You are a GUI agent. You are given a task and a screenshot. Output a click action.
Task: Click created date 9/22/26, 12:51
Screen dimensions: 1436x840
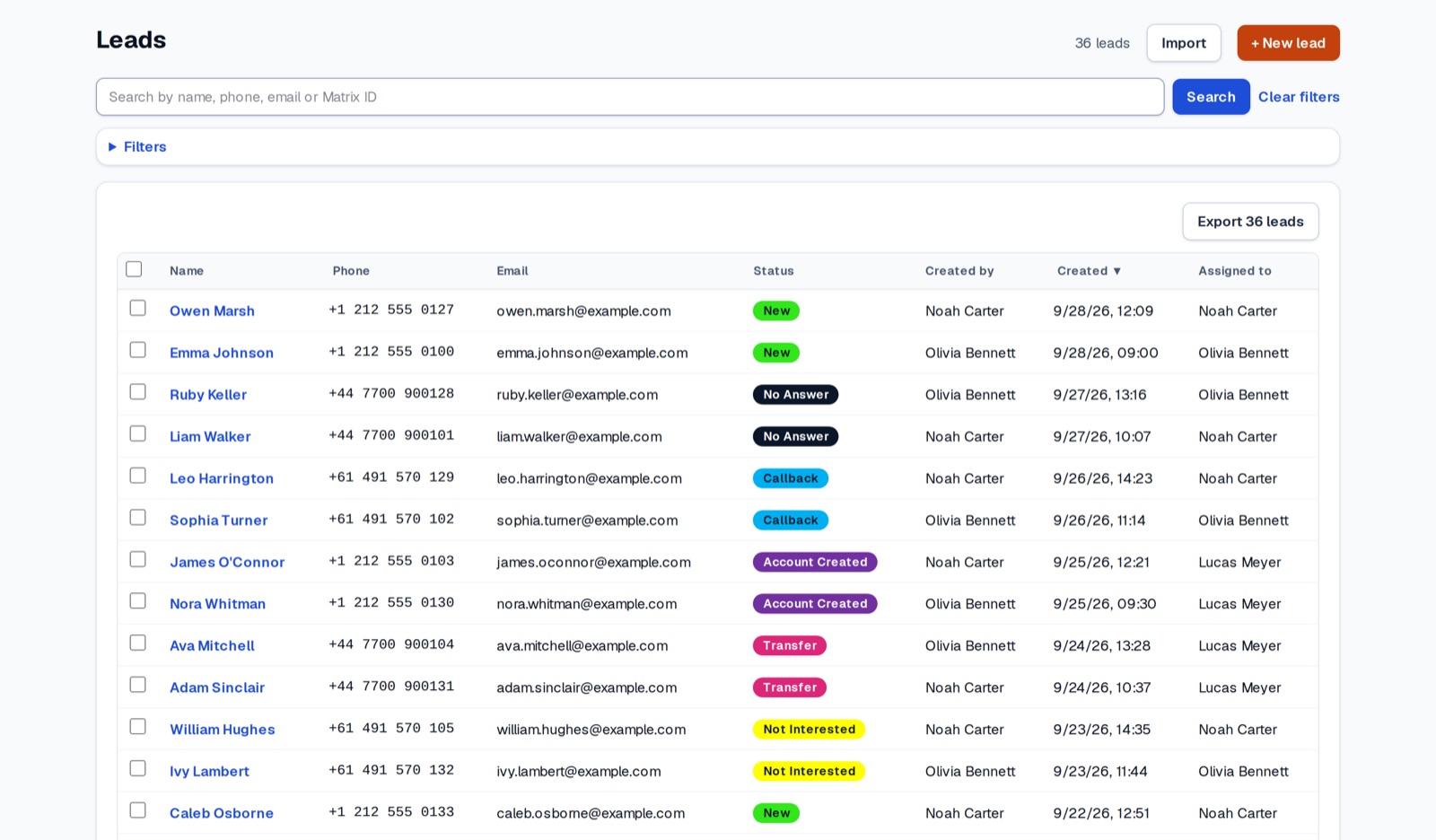coord(1101,814)
